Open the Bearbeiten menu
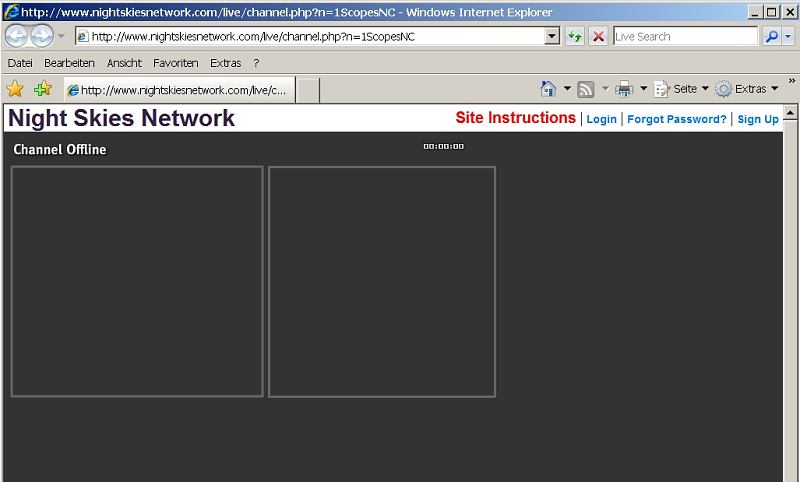The height and width of the screenshot is (482, 800). click(x=69, y=63)
